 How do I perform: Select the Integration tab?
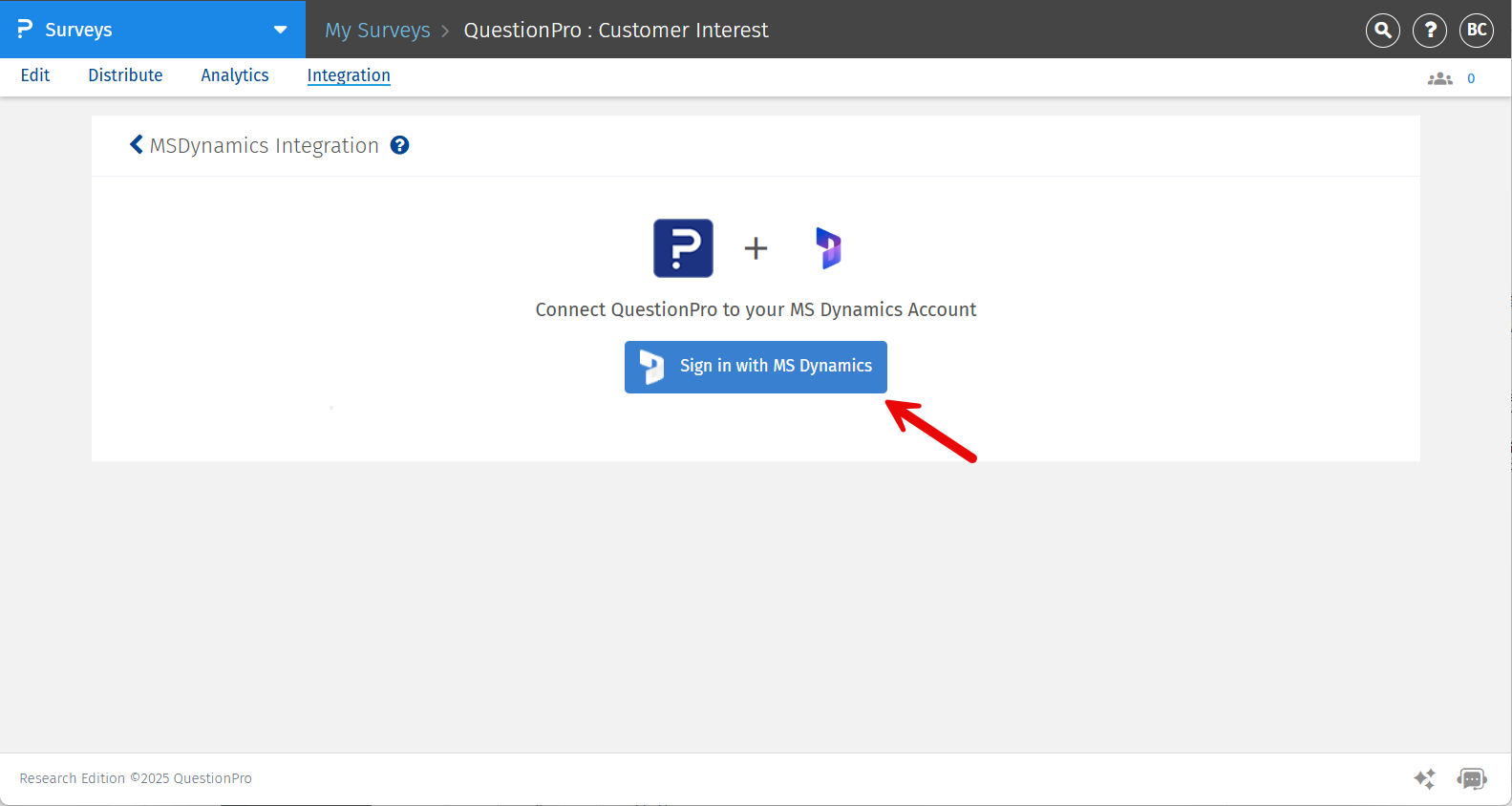click(x=349, y=75)
